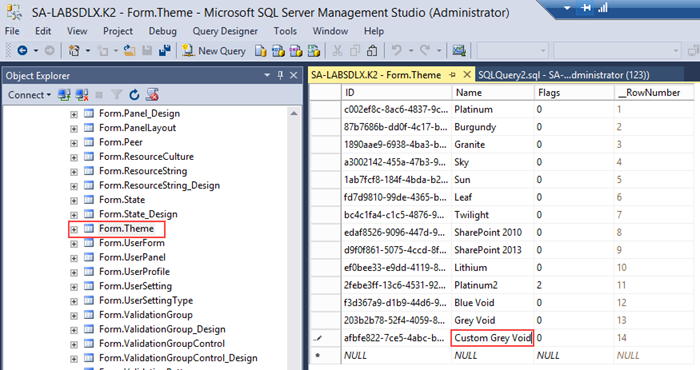This screenshot has width=700, height=370.
Task: Open the Query Designer menu
Action: [225, 31]
